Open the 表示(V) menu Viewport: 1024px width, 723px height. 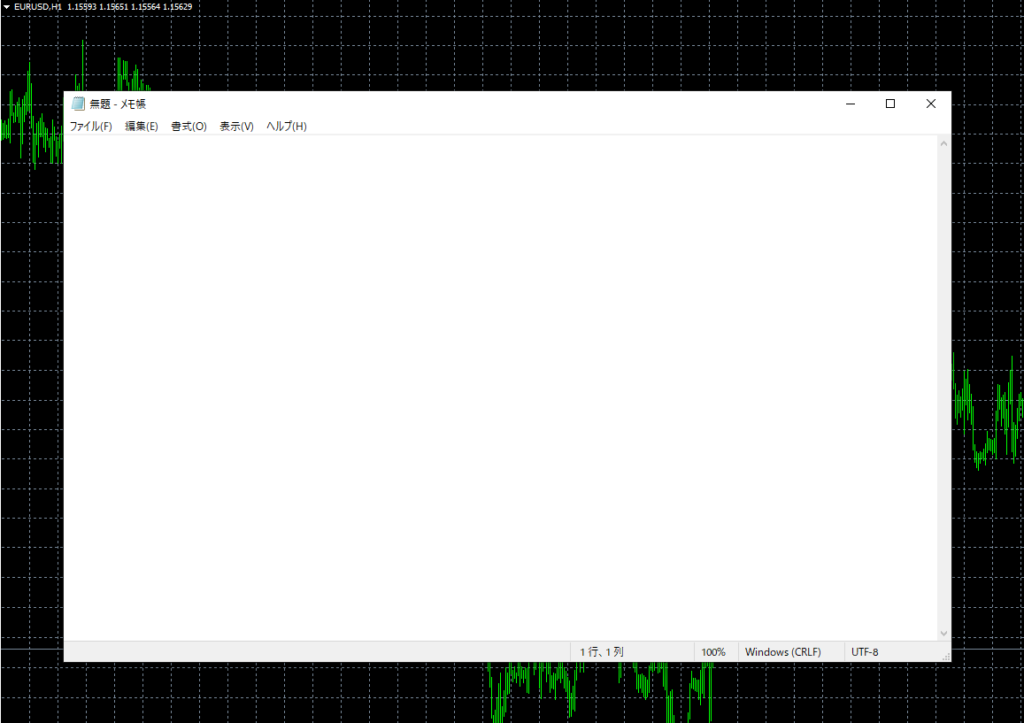tap(236, 127)
